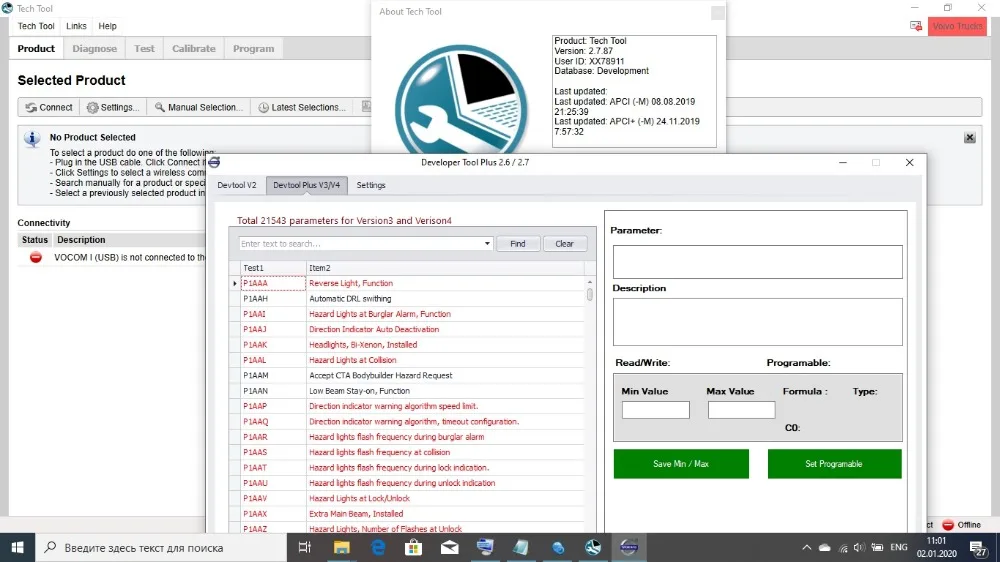Click the red Offline status icon

coord(948,524)
